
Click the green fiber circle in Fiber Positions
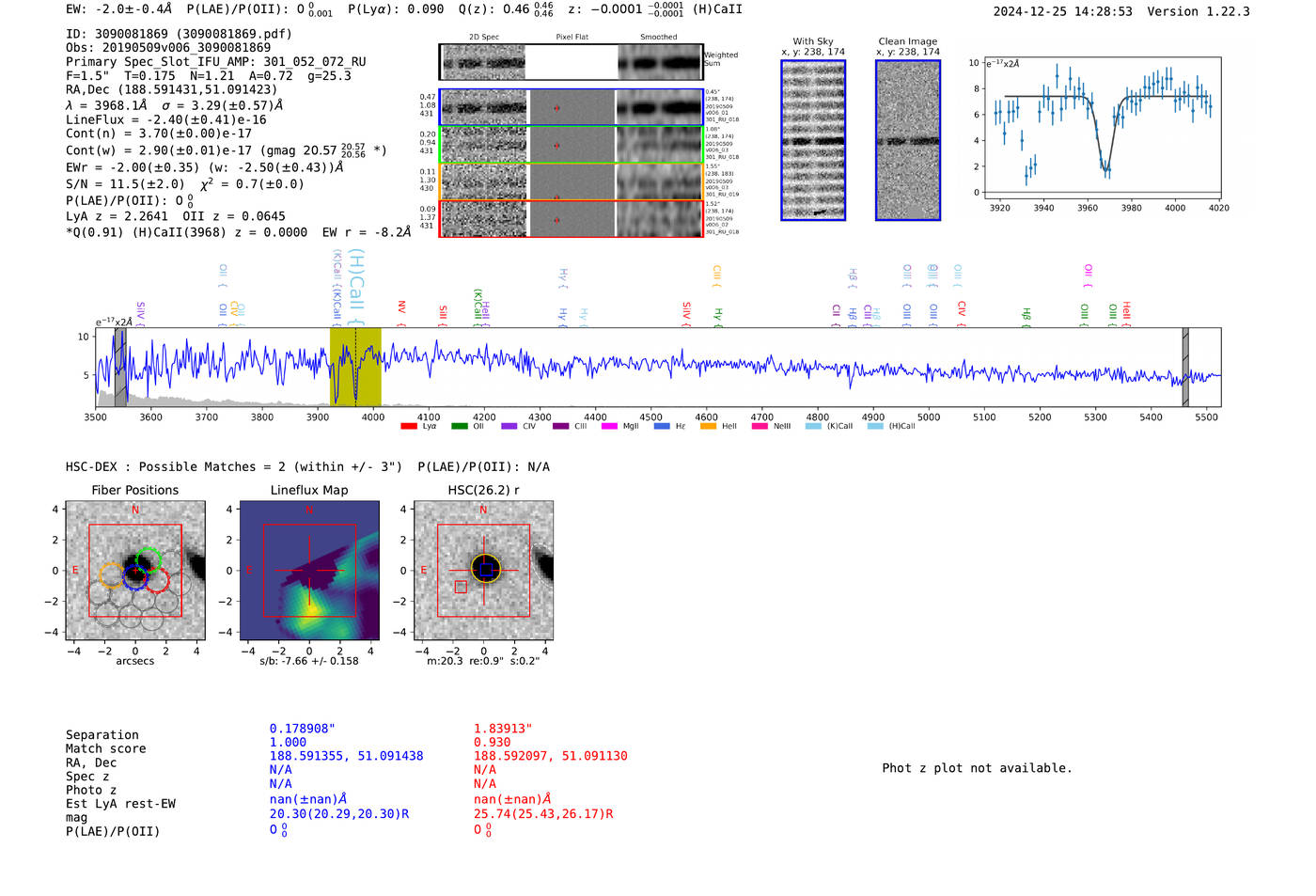click(x=148, y=560)
